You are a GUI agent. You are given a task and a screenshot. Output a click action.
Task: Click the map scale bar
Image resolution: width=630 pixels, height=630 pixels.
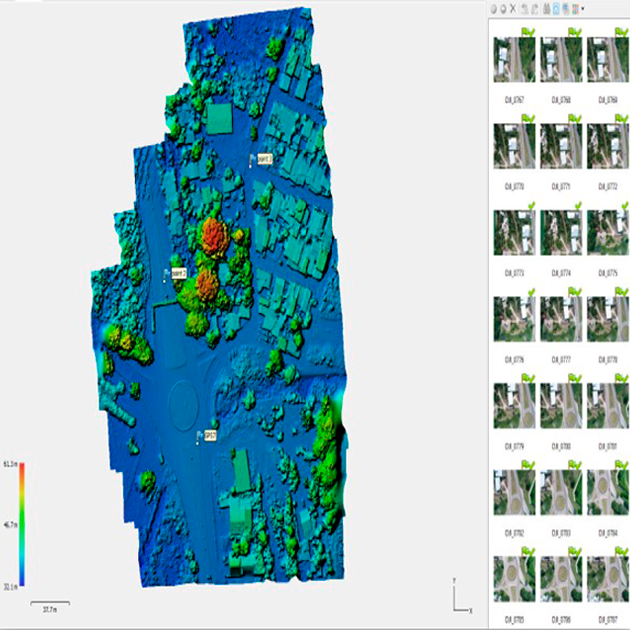[x=43, y=603]
